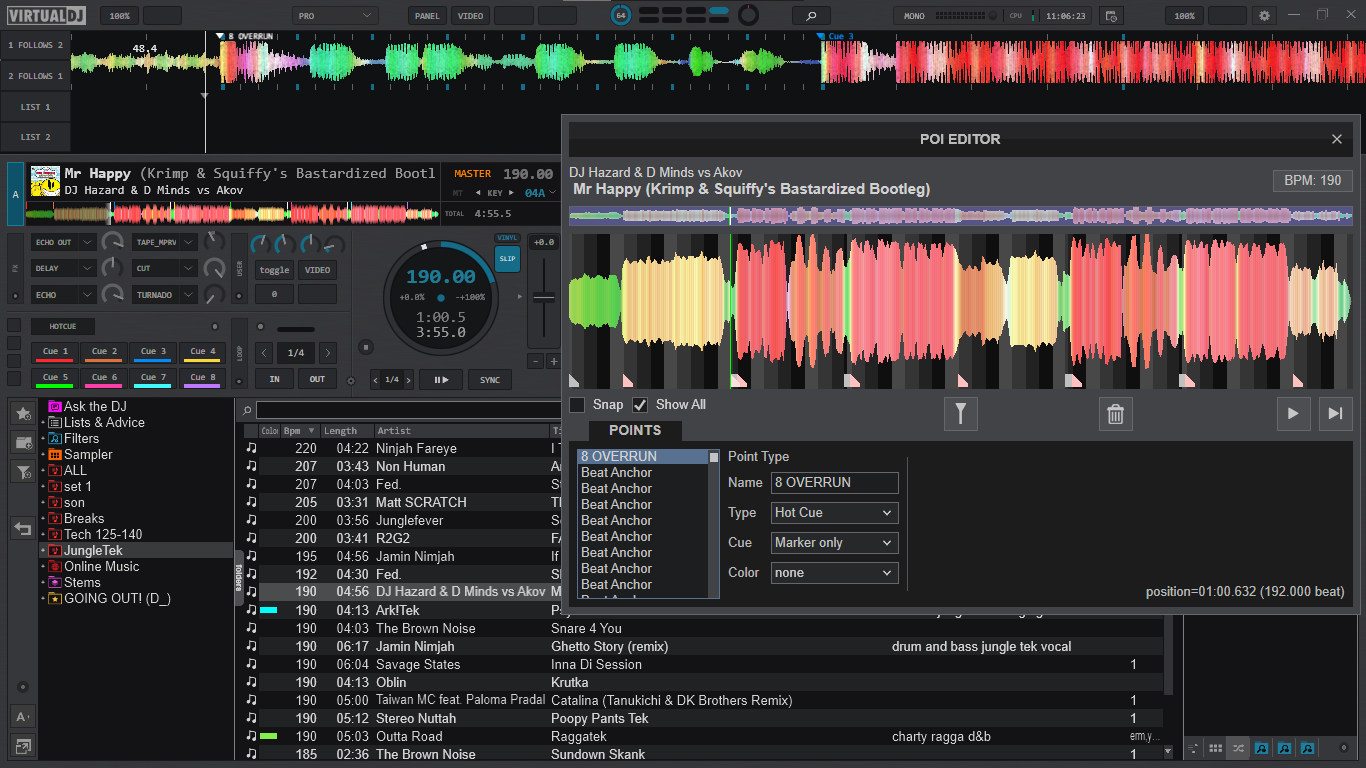Open the first blue folder-search icon
This screenshot has height=768, width=1366.
(1261, 748)
